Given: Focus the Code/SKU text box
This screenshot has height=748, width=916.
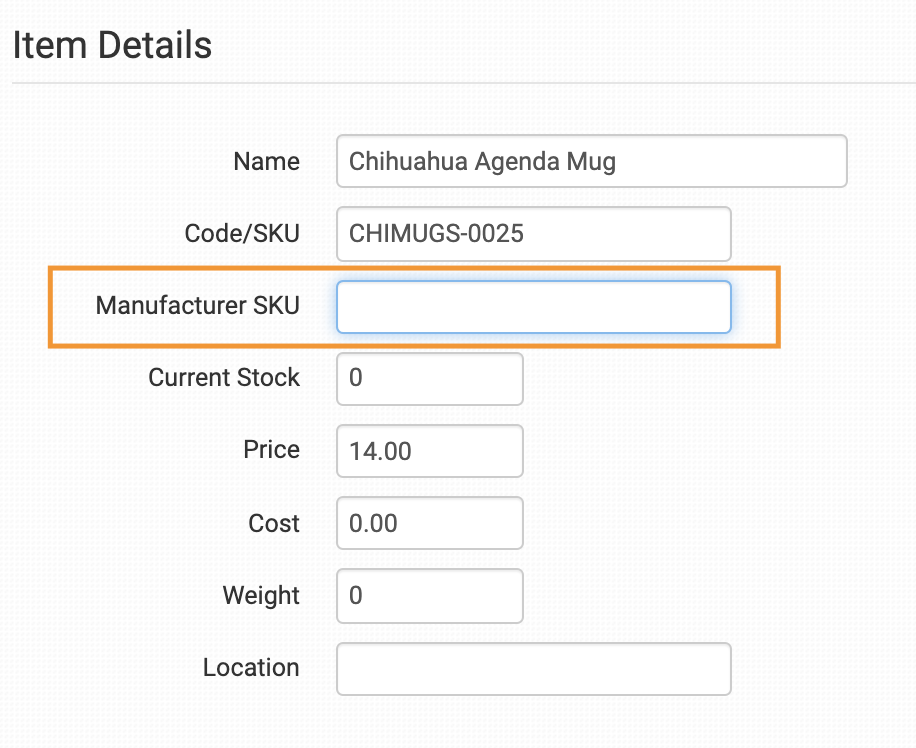Looking at the screenshot, I should 534,234.
